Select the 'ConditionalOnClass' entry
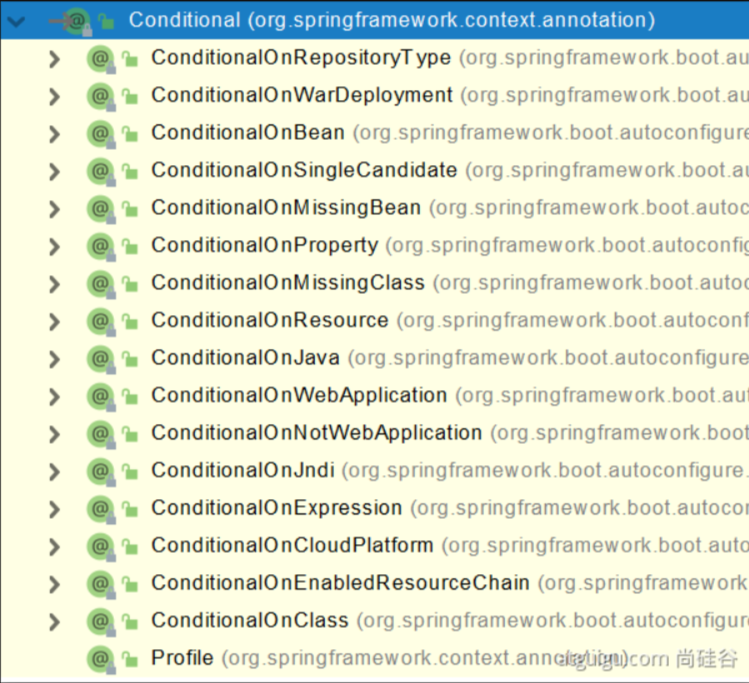The height and width of the screenshot is (683, 749). coord(250,620)
